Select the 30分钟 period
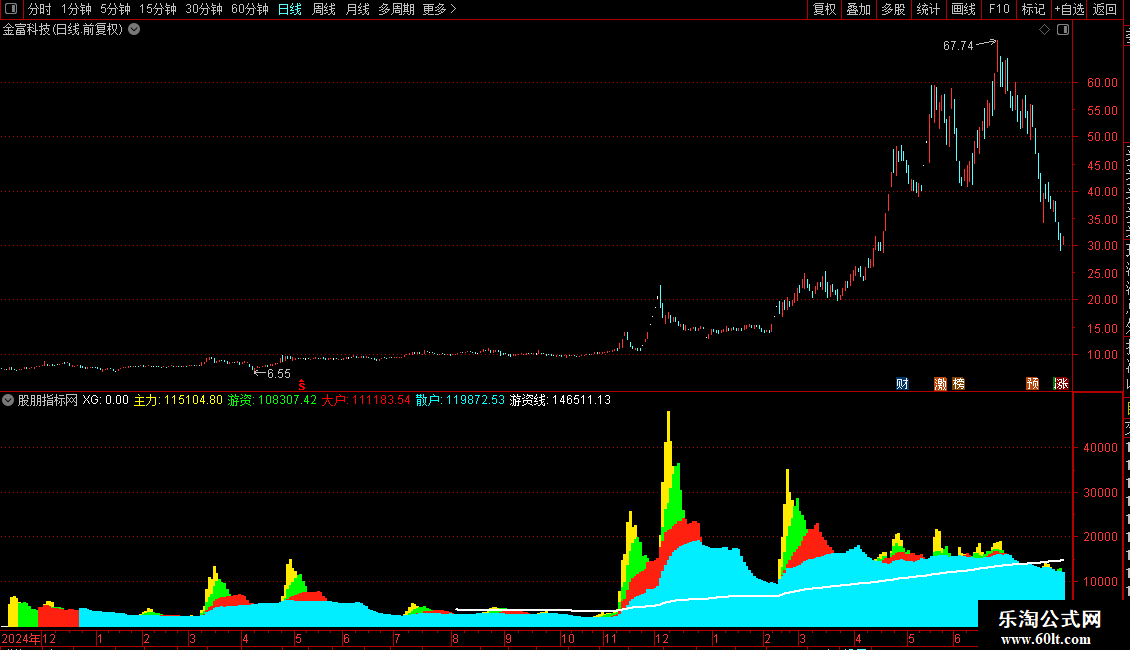 pos(204,9)
